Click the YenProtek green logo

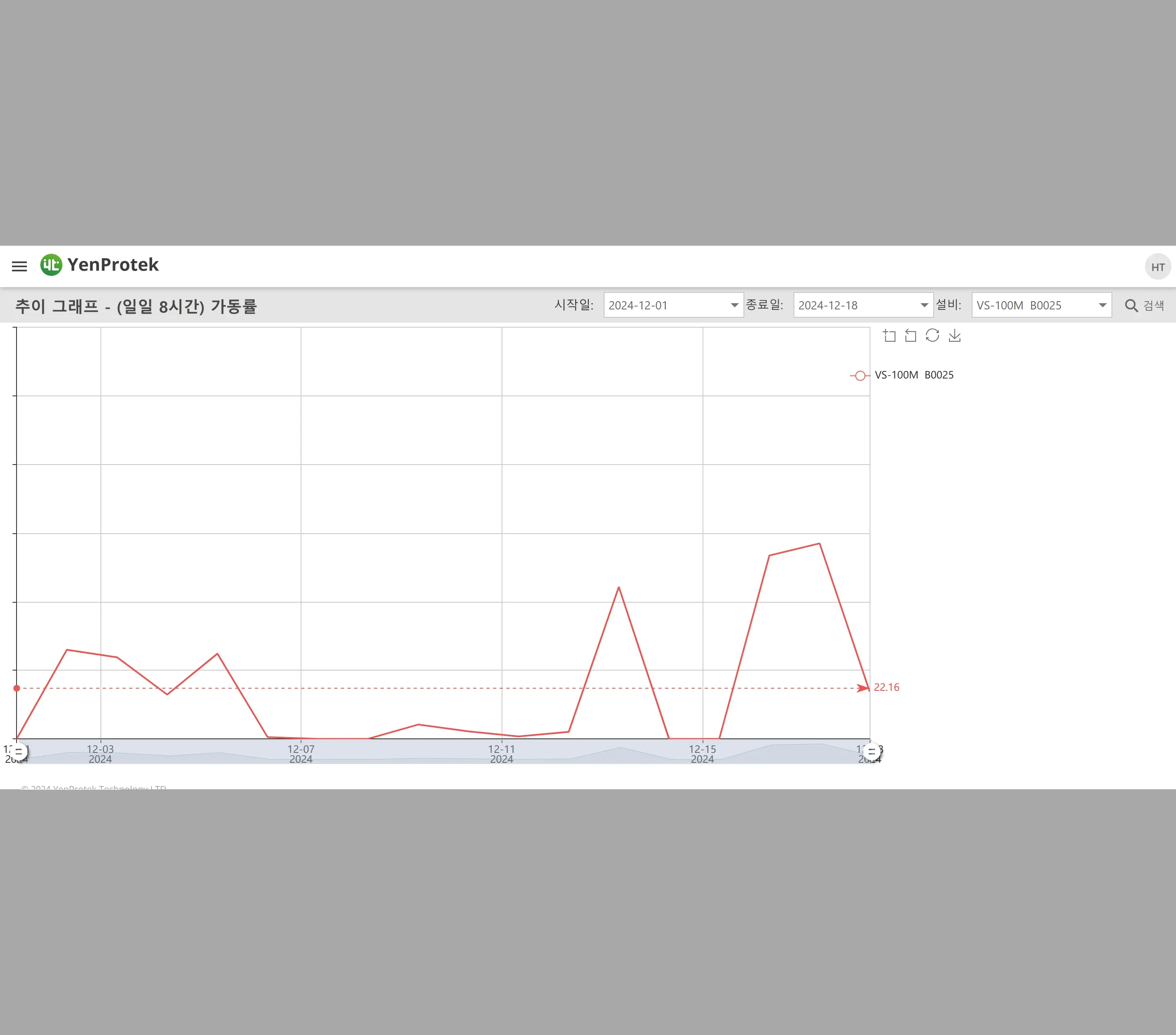pyautogui.click(x=51, y=265)
